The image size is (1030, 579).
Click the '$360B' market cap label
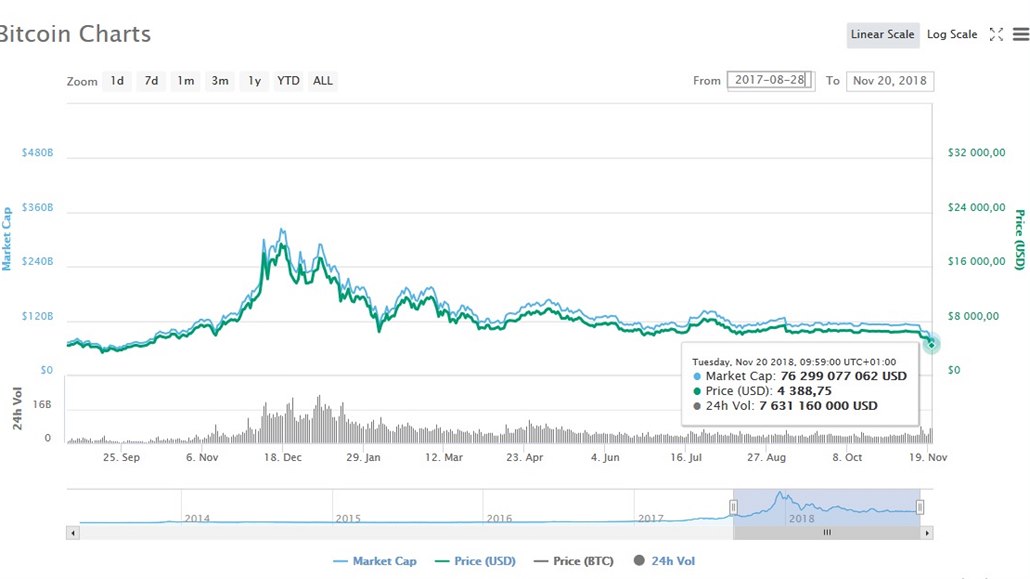point(37,208)
